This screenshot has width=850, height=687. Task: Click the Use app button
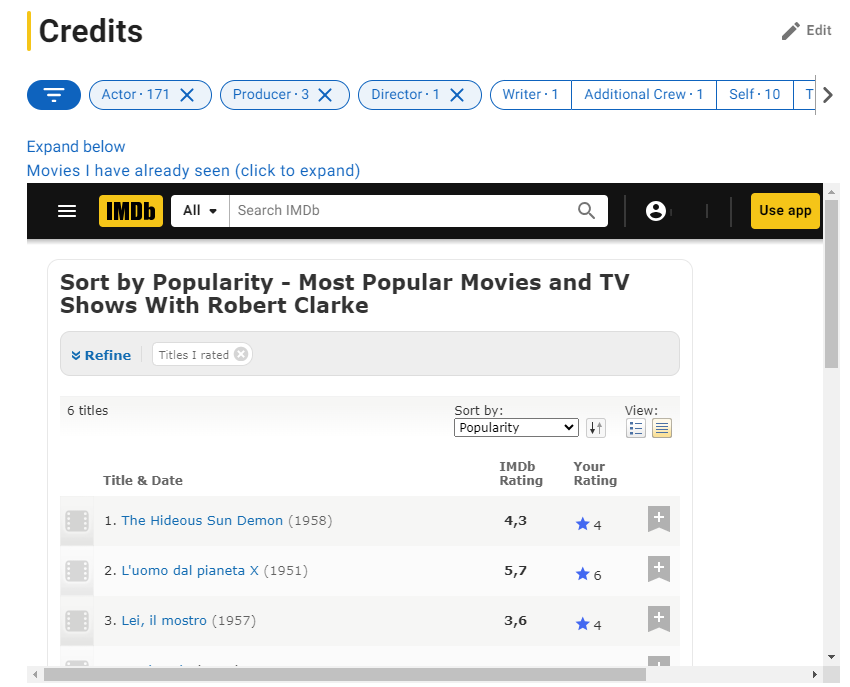[x=785, y=211]
